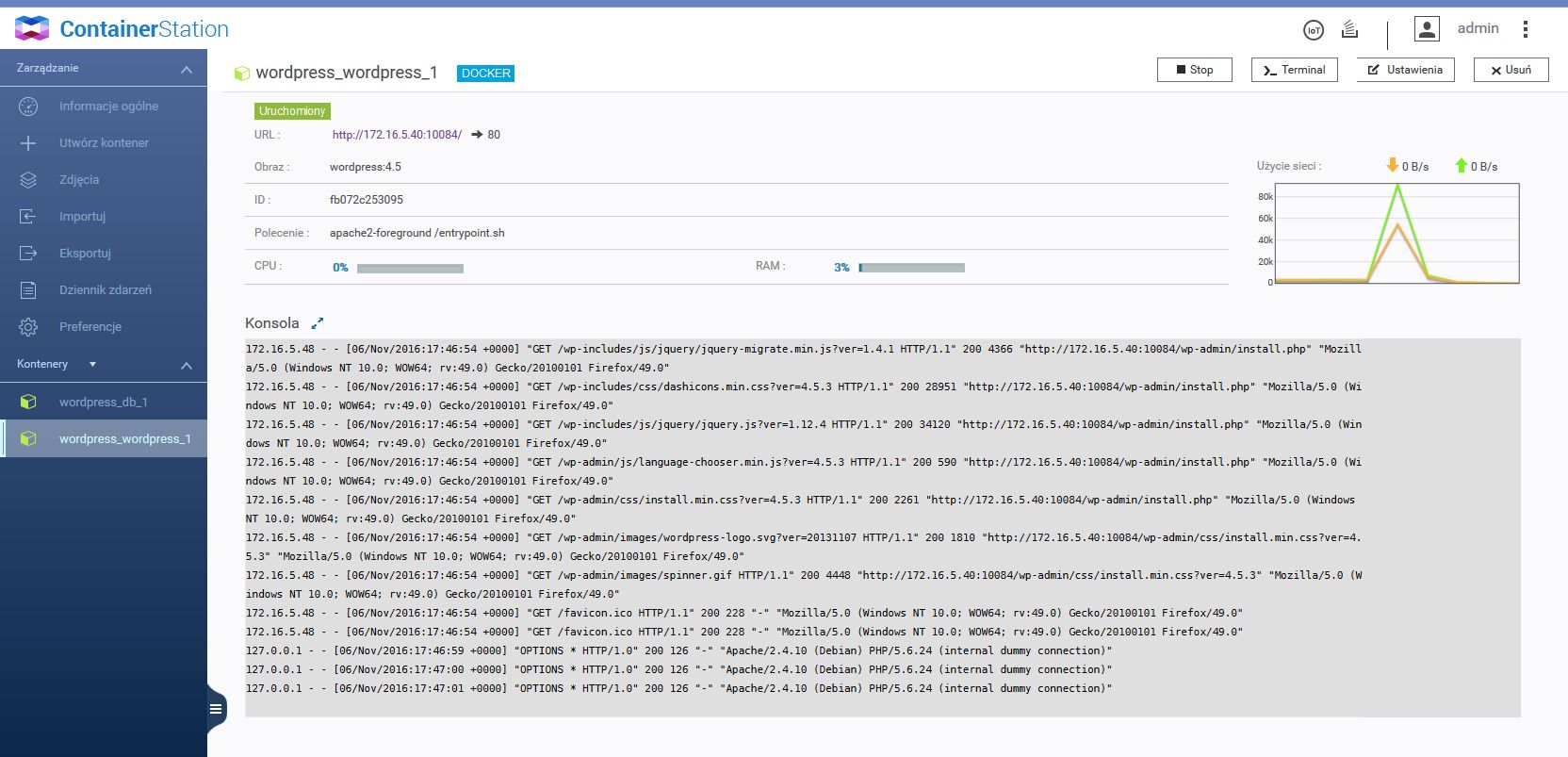Click the Preferencje gear icon
Screen dimensions: 1568x757
[x=28, y=327]
